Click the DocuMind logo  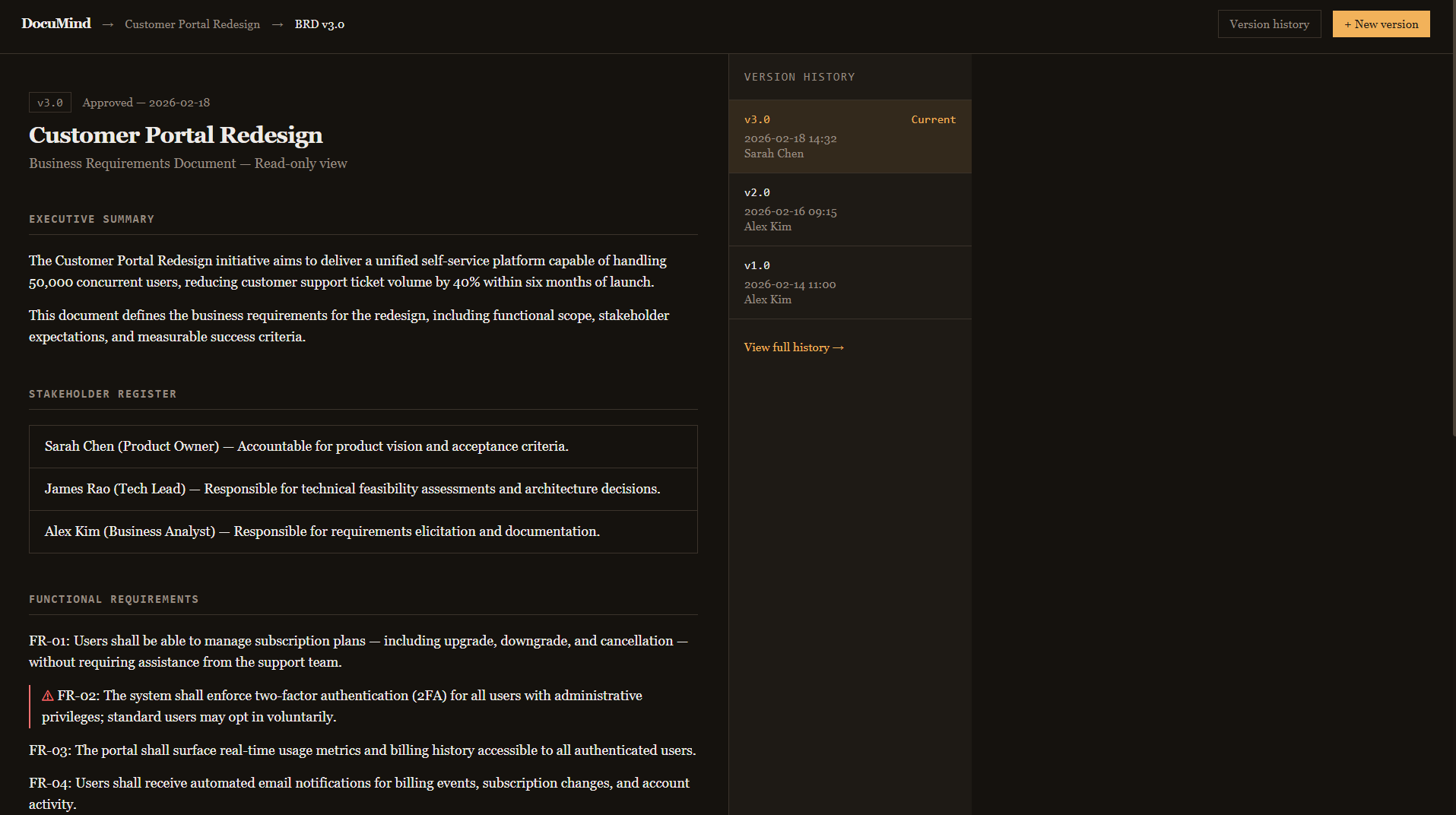coord(56,24)
